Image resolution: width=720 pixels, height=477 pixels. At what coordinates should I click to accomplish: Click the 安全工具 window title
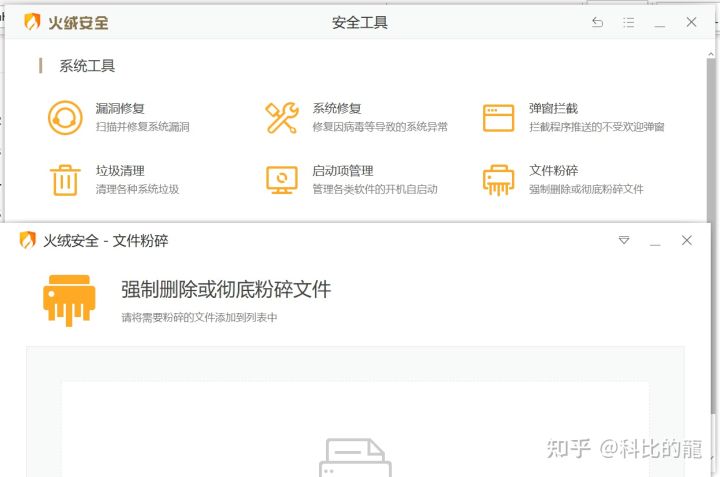pos(360,22)
